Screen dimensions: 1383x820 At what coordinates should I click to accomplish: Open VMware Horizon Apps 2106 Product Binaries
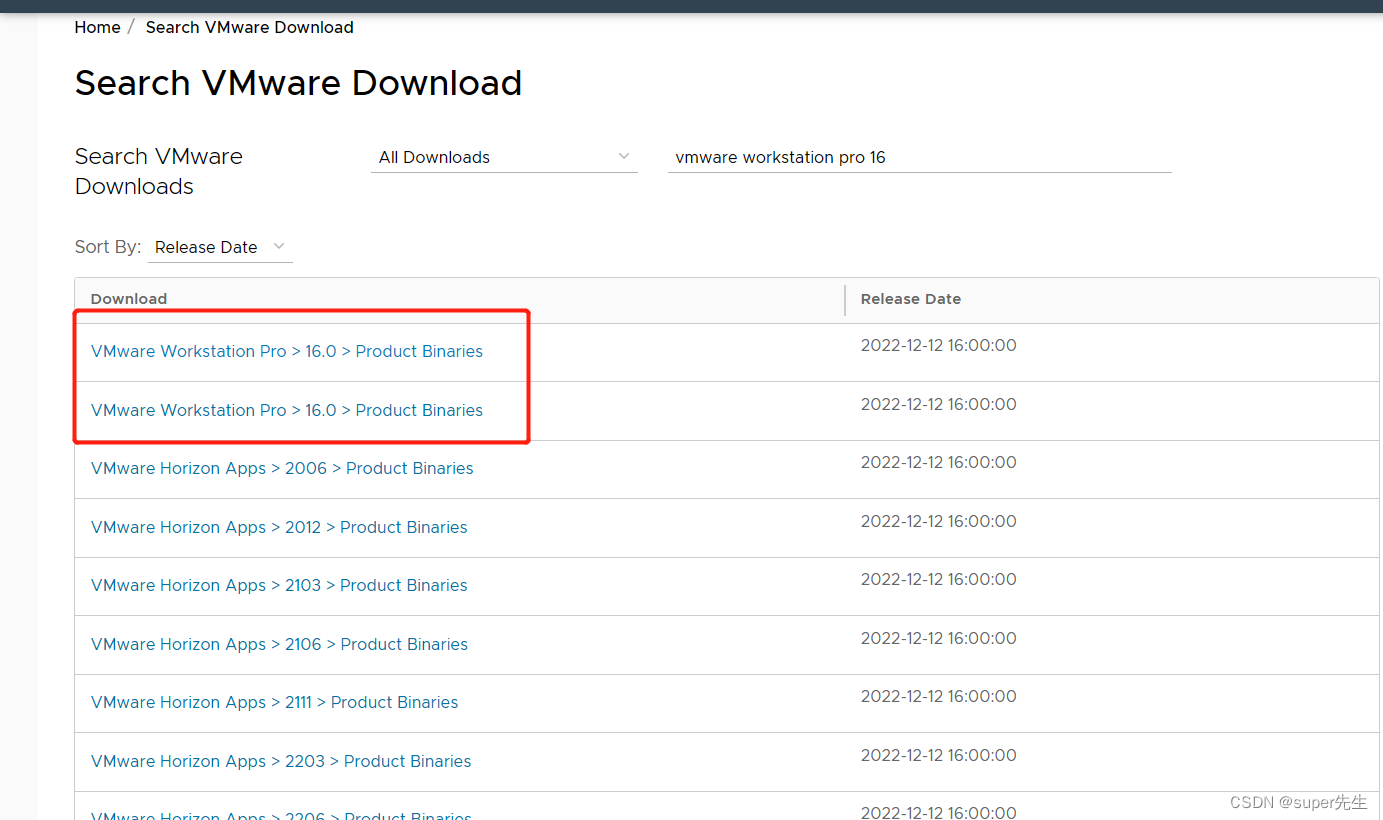point(279,644)
